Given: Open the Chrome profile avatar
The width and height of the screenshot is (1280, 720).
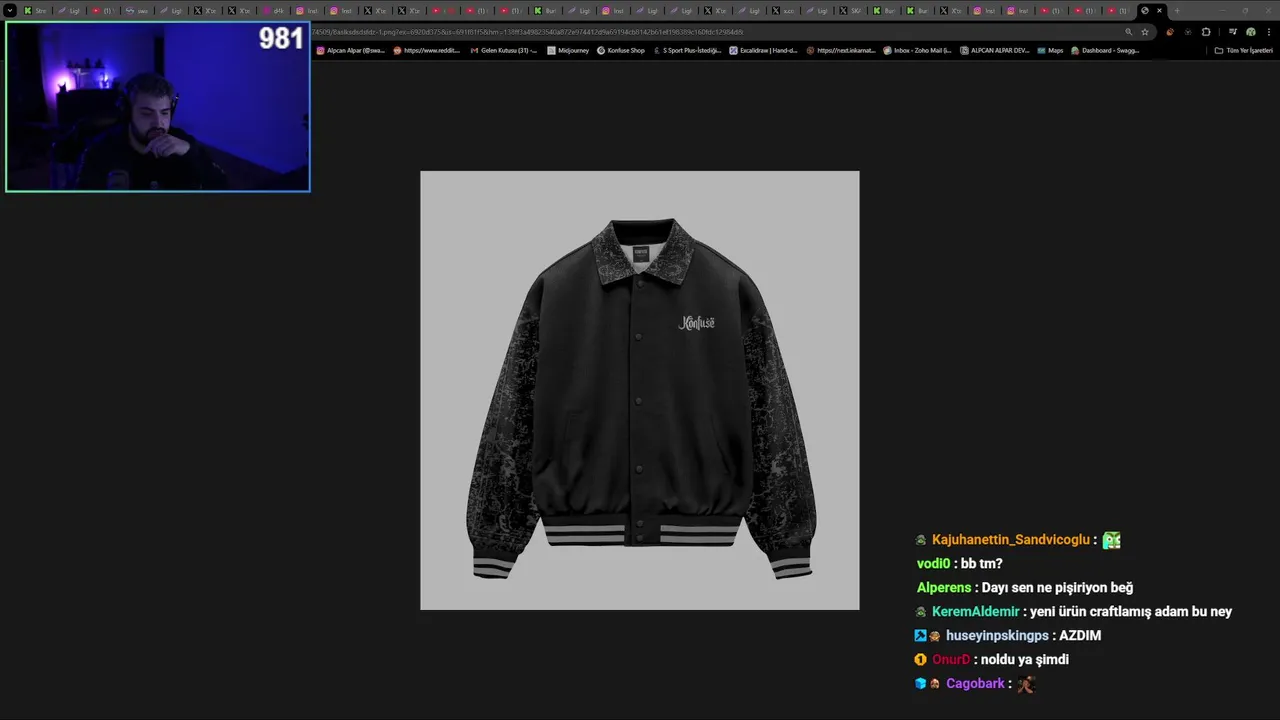Looking at the screenshot, I should pyautogui.click(x=1250, y=32).
